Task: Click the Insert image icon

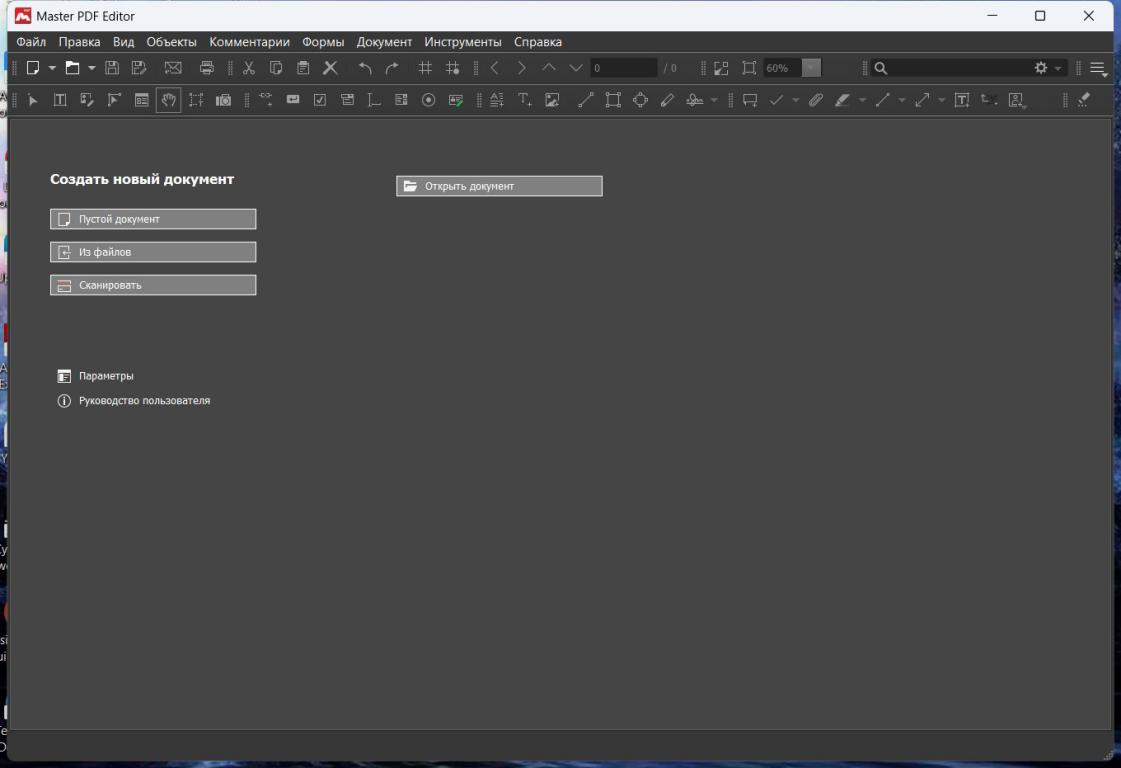Action: [x=551, y=100]
